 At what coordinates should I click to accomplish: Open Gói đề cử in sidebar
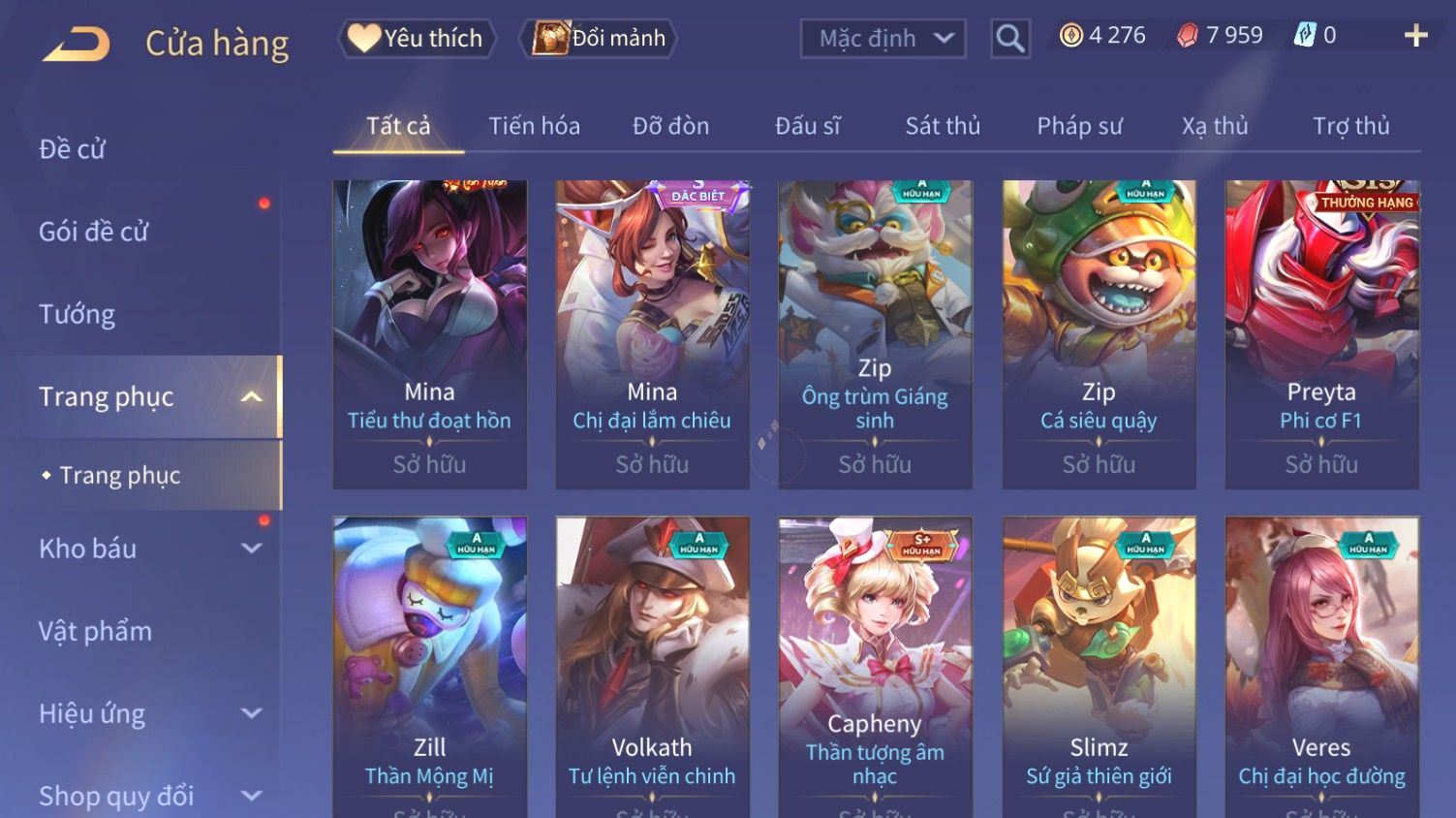(93, 232)
